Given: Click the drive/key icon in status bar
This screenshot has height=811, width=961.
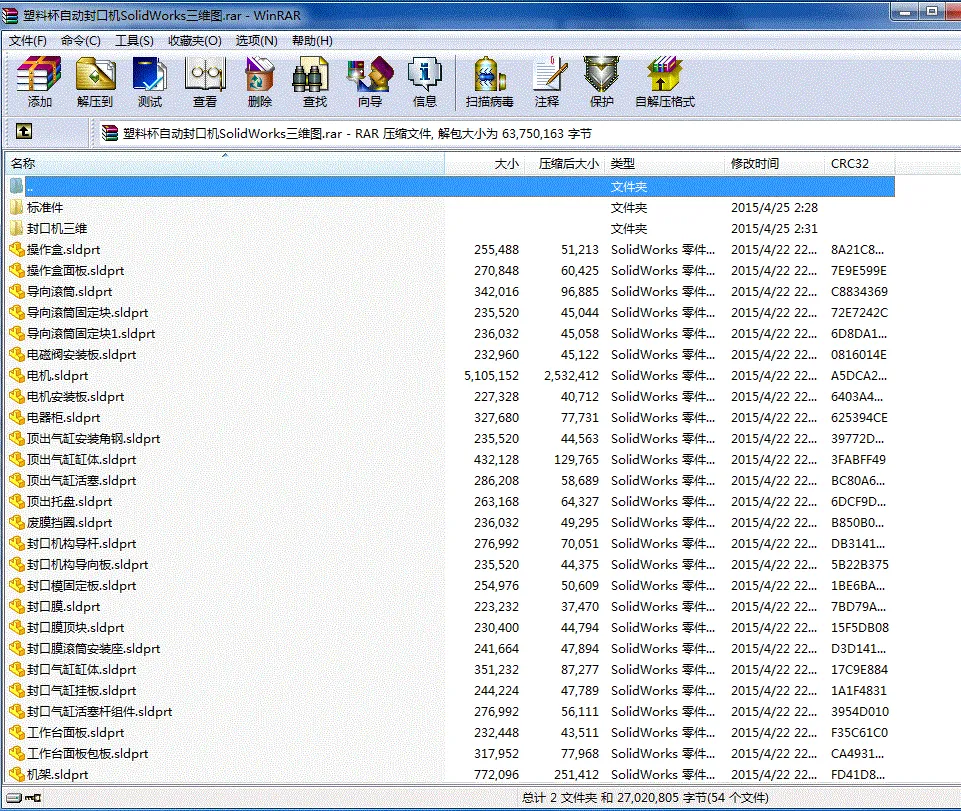Looking at the screenshot, I should click(x=24, y=798).
